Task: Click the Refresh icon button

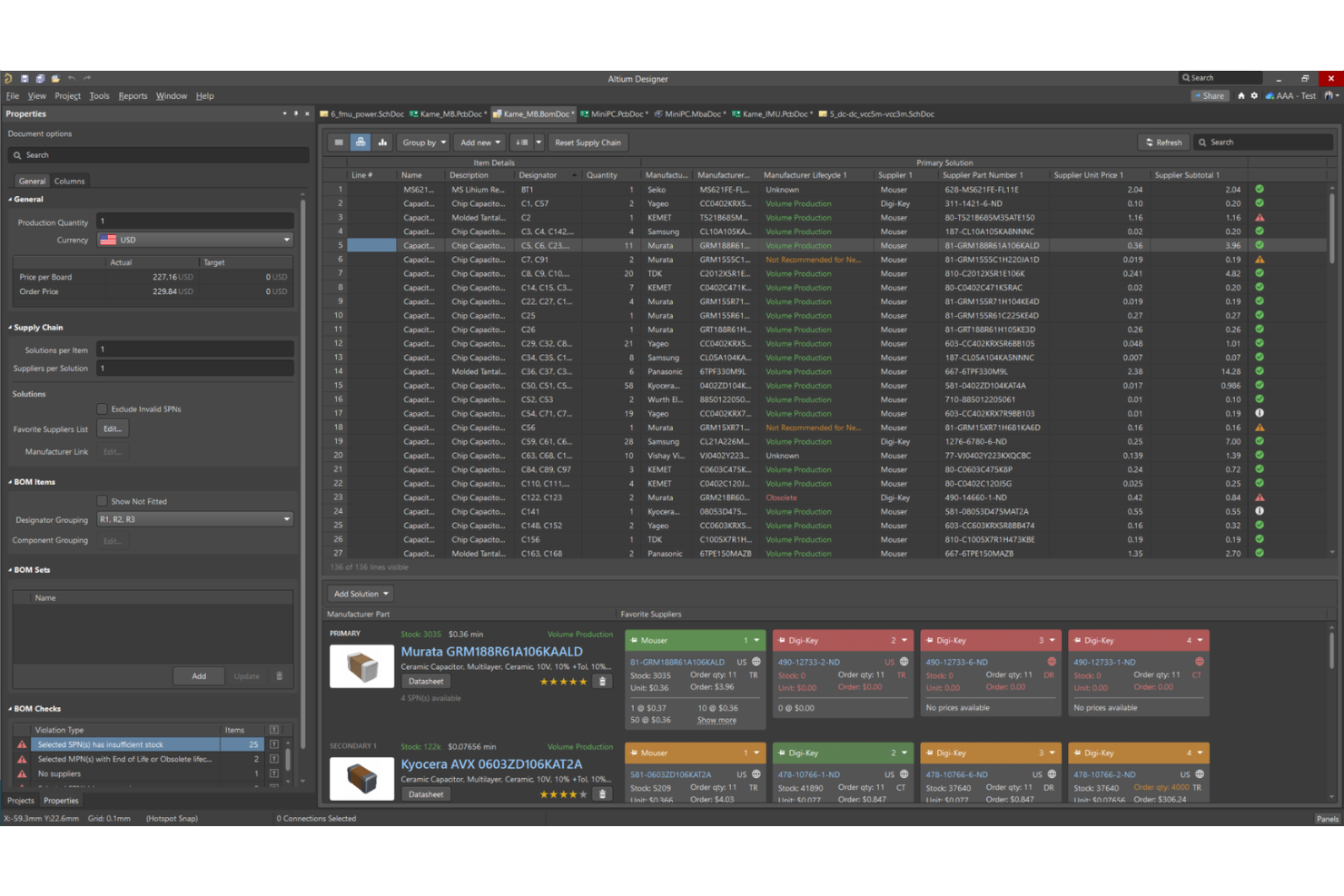Action: click(1164, 143)
